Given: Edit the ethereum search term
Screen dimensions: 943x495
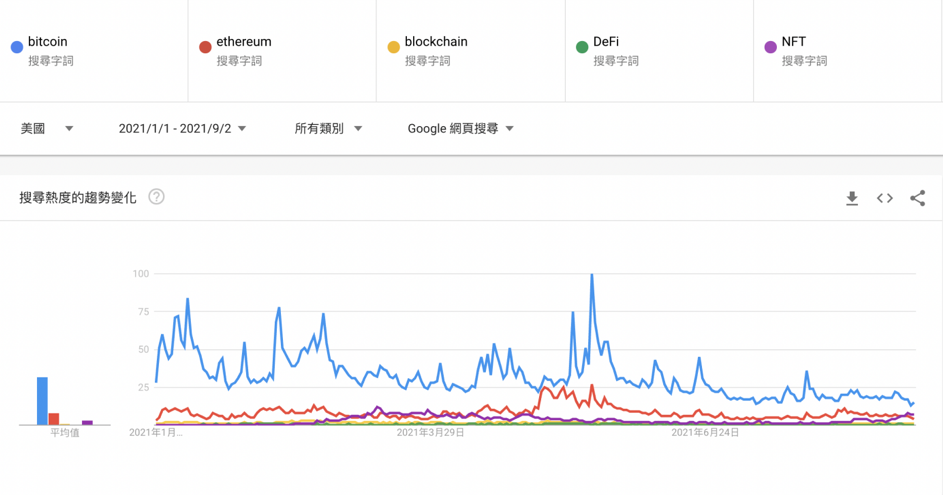Looking at the screenshot, I should tap(244, 42).
